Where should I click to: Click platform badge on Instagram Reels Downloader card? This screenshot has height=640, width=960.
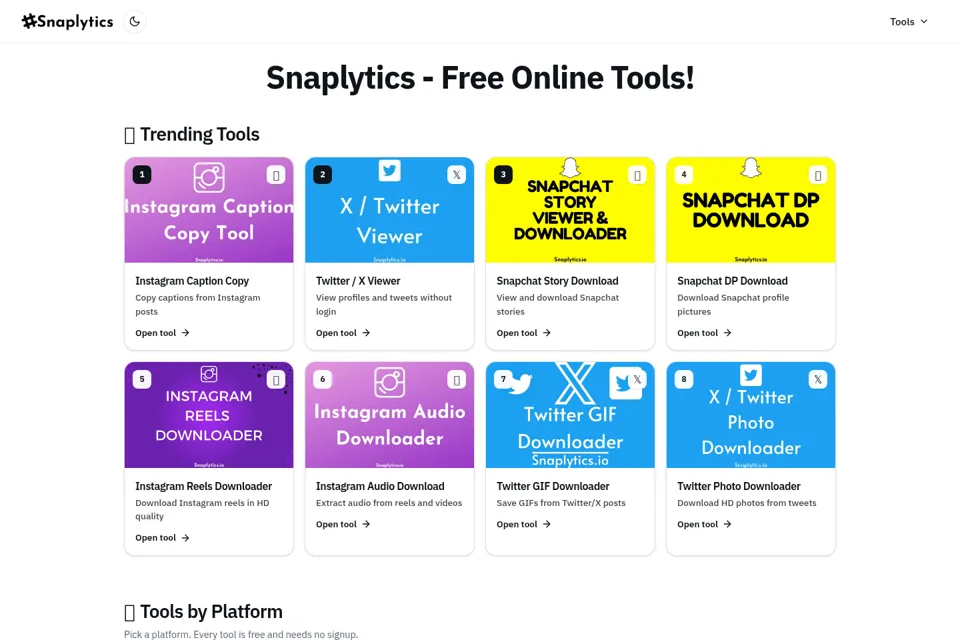pyautogui.click(x=276, y=380)
